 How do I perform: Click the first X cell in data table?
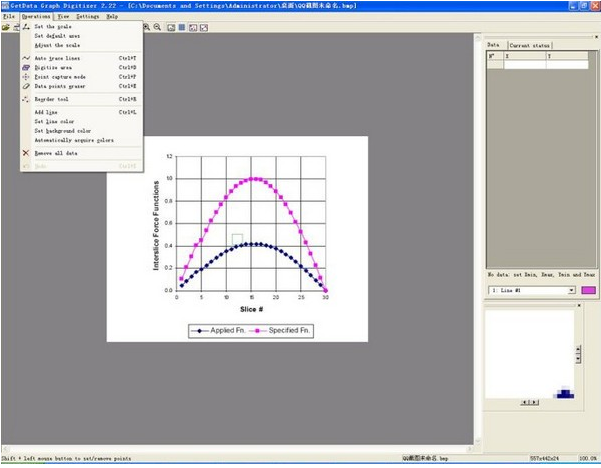click(524, 65)
